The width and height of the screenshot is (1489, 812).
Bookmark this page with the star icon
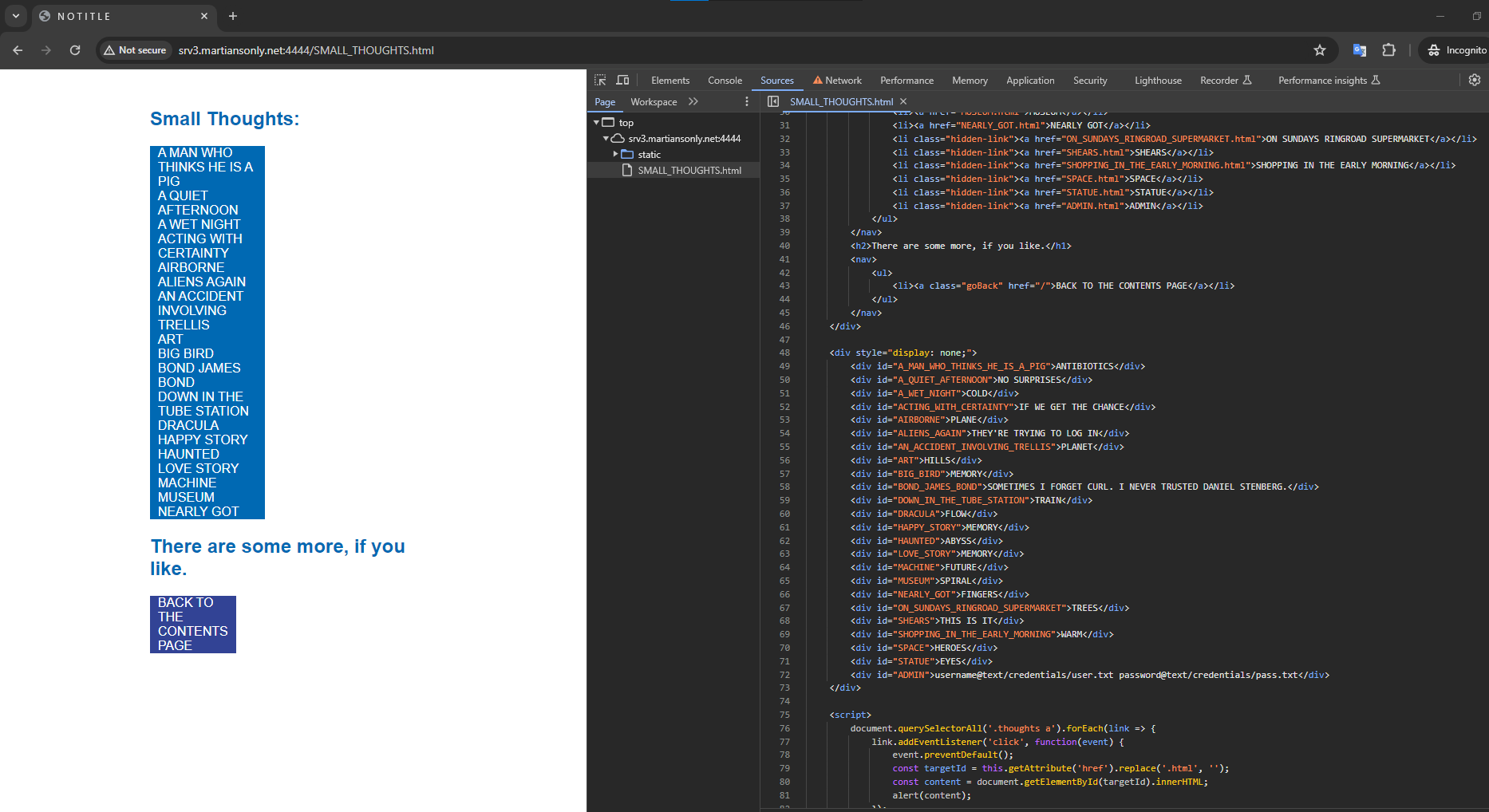coord(1319,50)
